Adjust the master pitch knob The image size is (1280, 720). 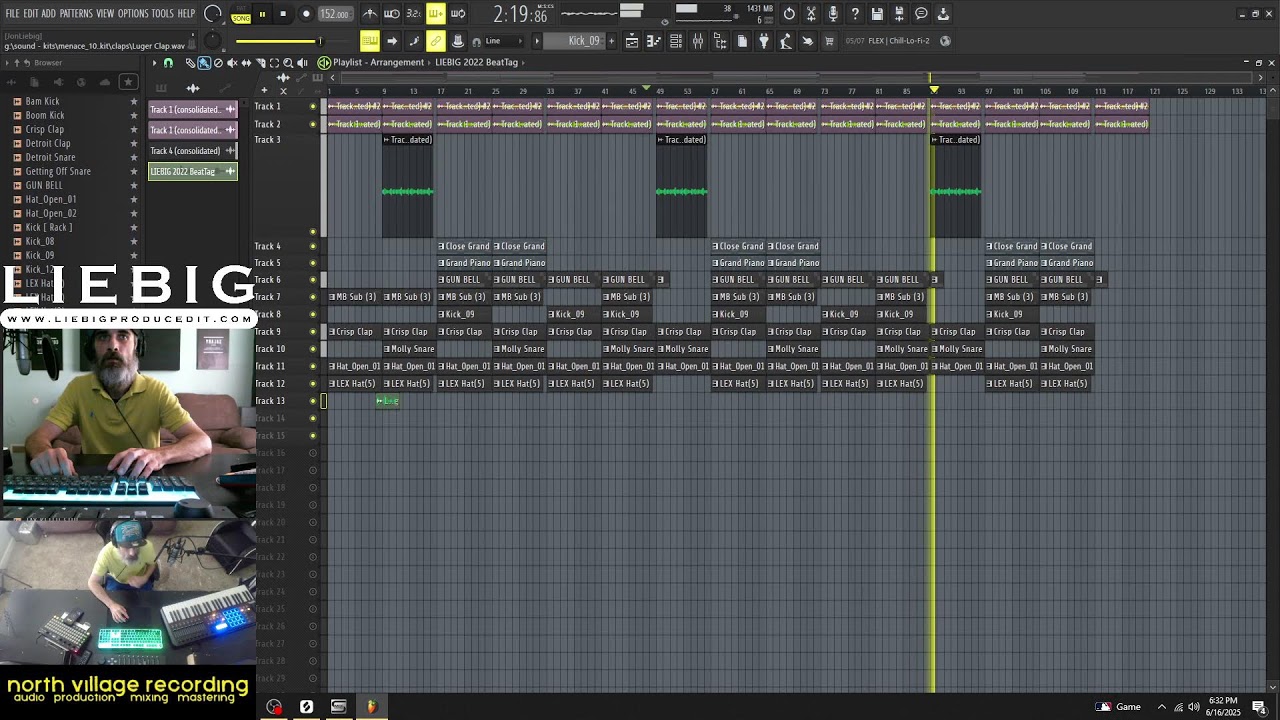point(212,41)
